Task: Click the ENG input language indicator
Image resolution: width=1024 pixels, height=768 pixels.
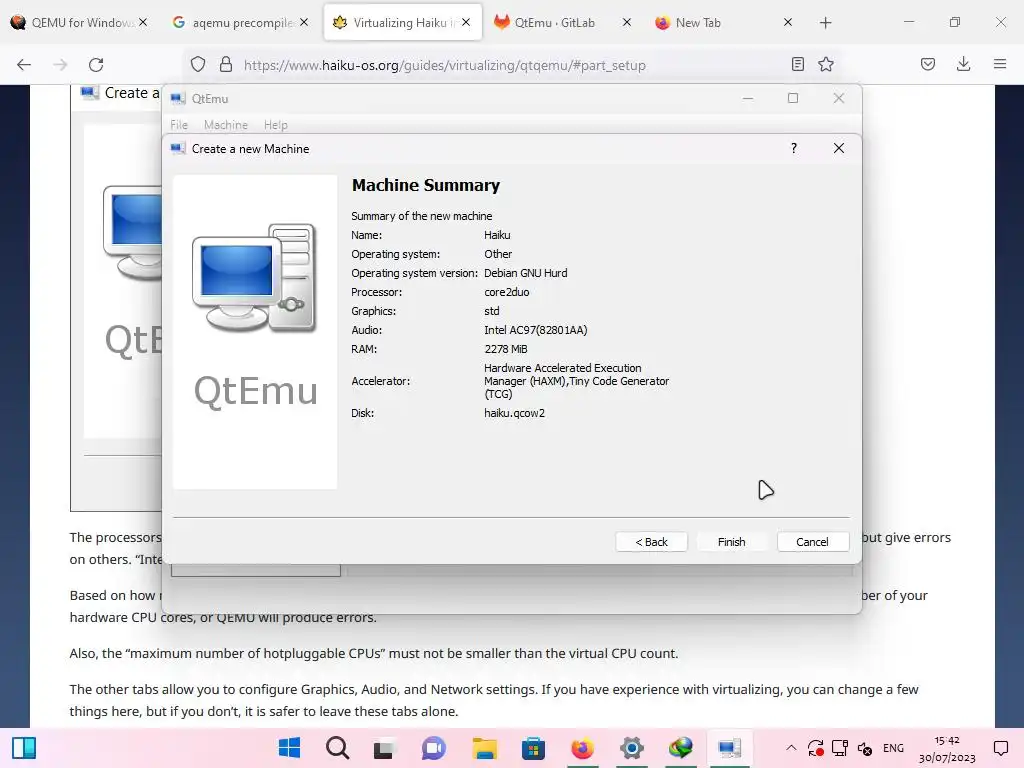Action: [x=893, y=748]
